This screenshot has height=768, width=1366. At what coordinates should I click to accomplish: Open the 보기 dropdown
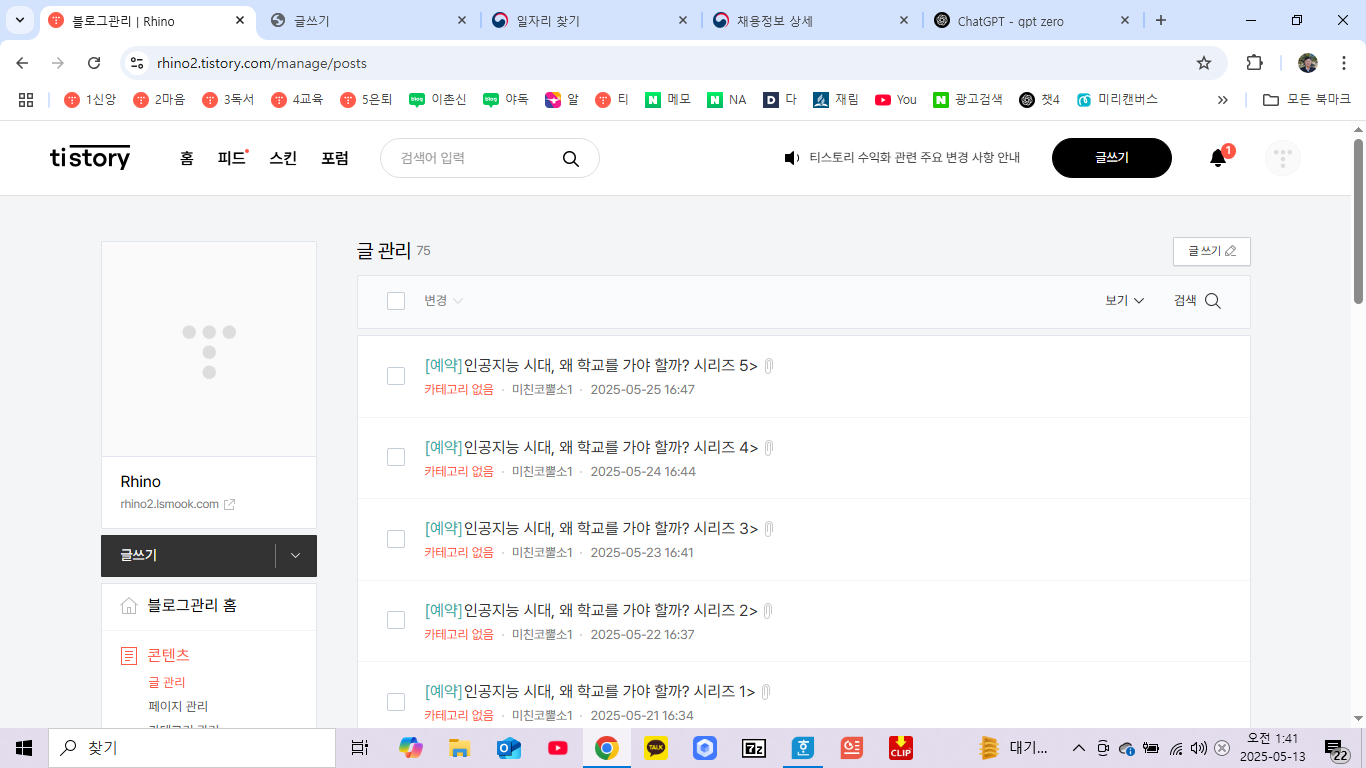click(x=1123, y=300)
